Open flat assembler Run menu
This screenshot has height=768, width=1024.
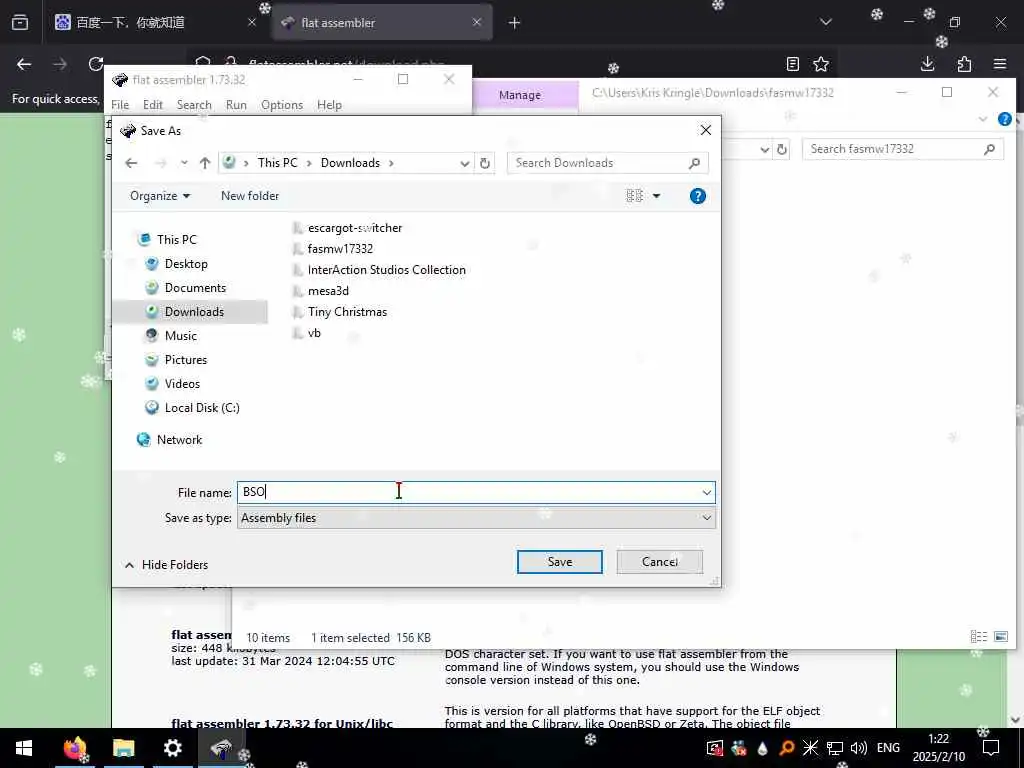[236, 105]
